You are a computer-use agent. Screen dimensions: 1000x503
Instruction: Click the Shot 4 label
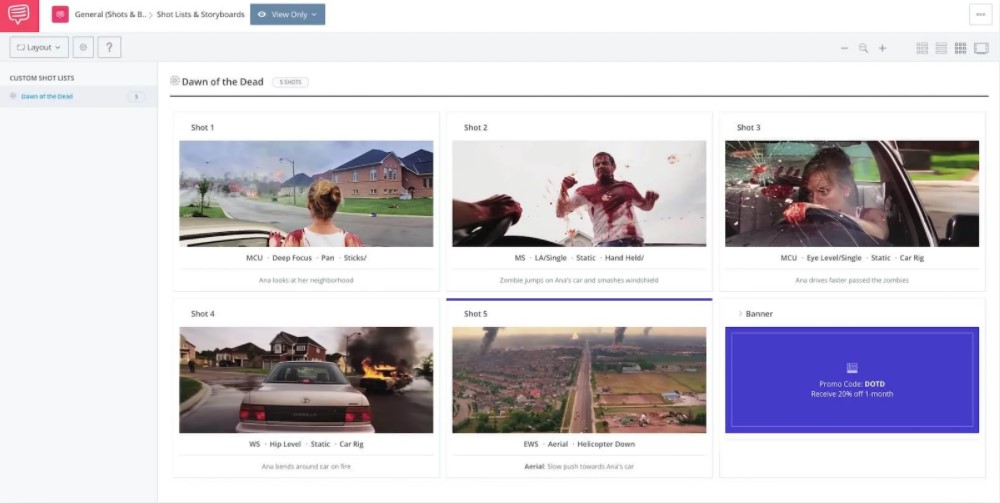click(203, 314)
